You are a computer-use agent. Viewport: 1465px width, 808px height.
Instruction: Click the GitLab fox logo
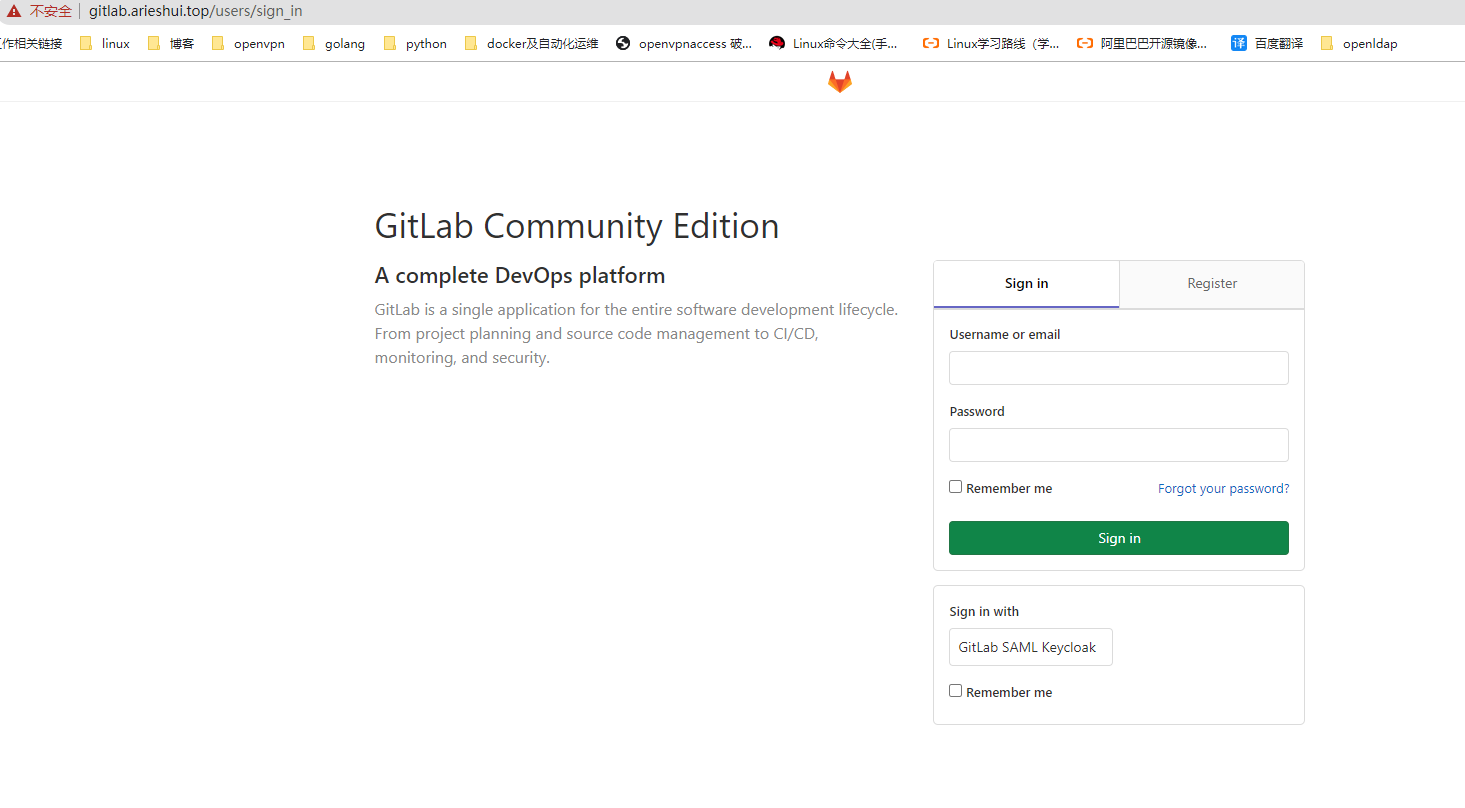(839, 81)
